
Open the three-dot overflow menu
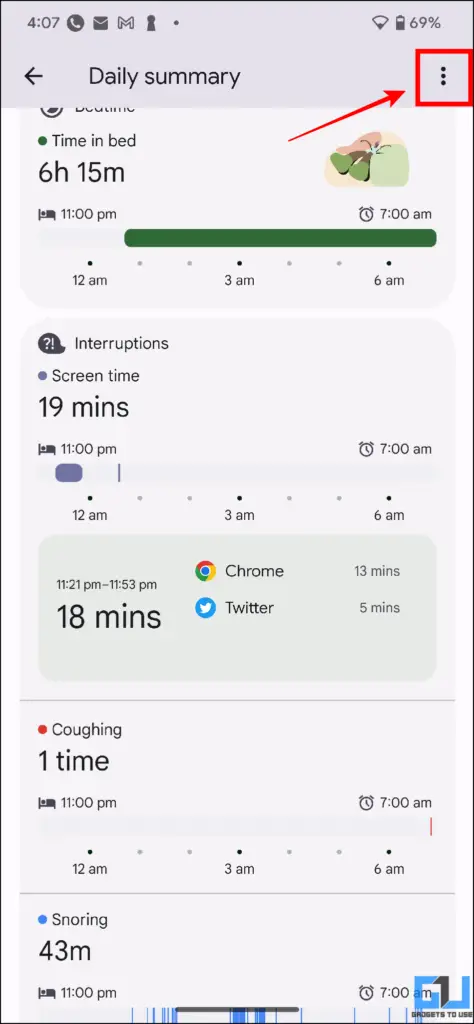[x=443, y=76]
